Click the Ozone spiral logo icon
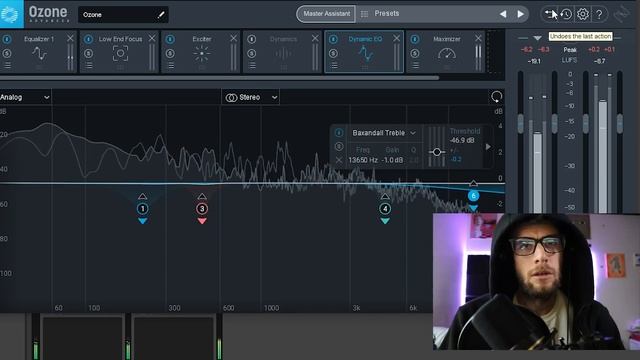 tap(9, 14)
